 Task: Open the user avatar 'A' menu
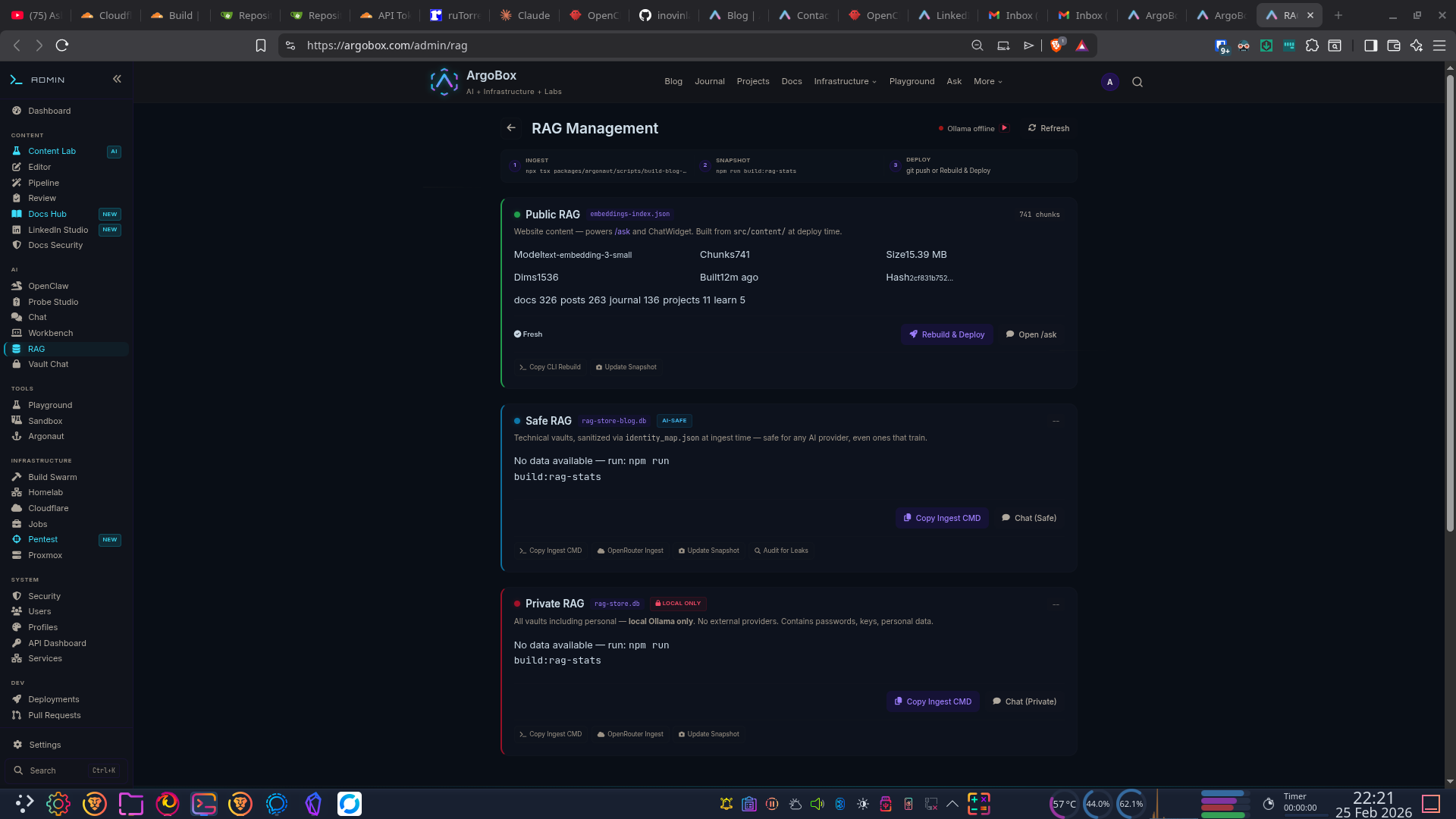point(1109,82)
